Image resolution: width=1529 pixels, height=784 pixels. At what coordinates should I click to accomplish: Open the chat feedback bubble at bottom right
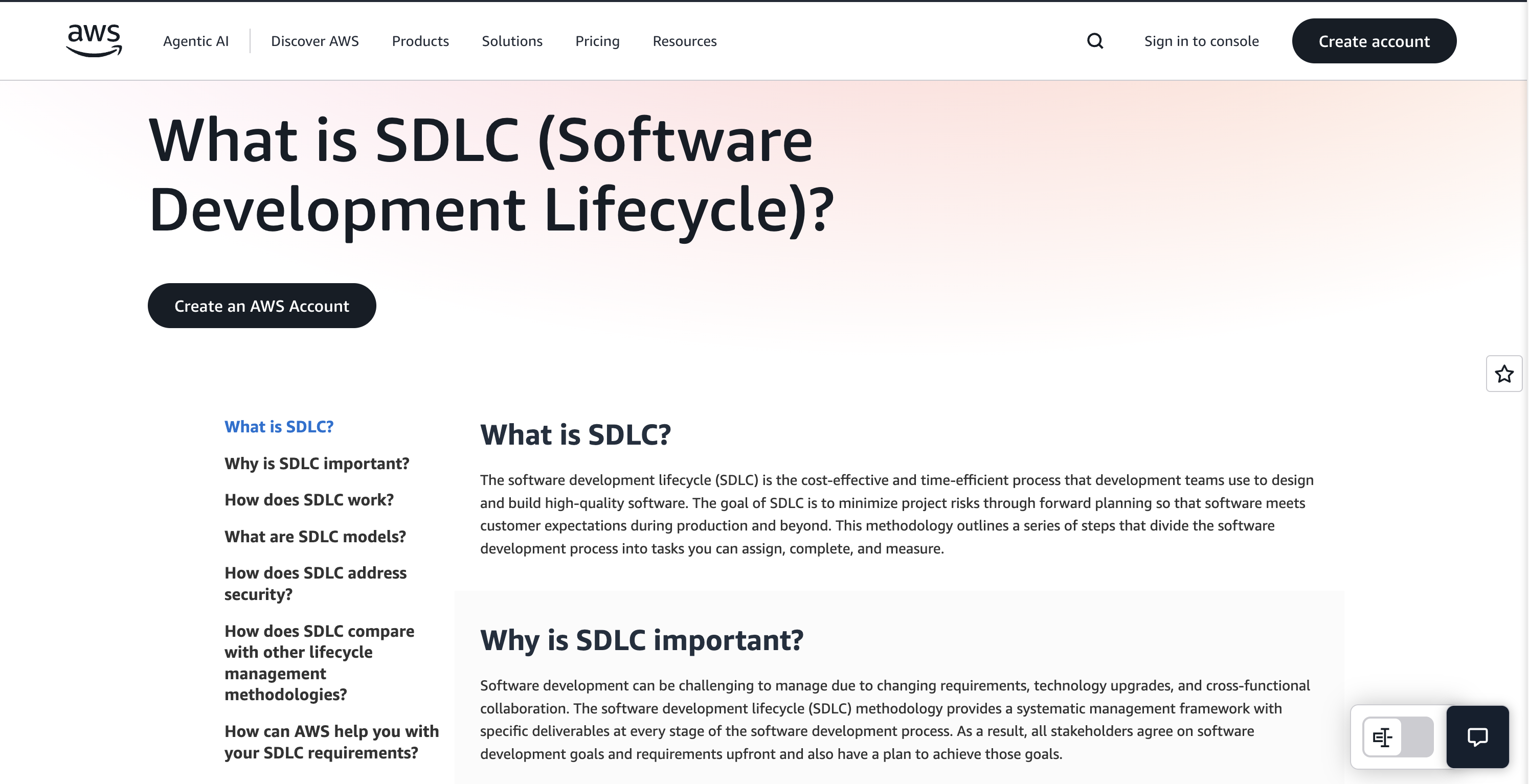click(1478, 737)
